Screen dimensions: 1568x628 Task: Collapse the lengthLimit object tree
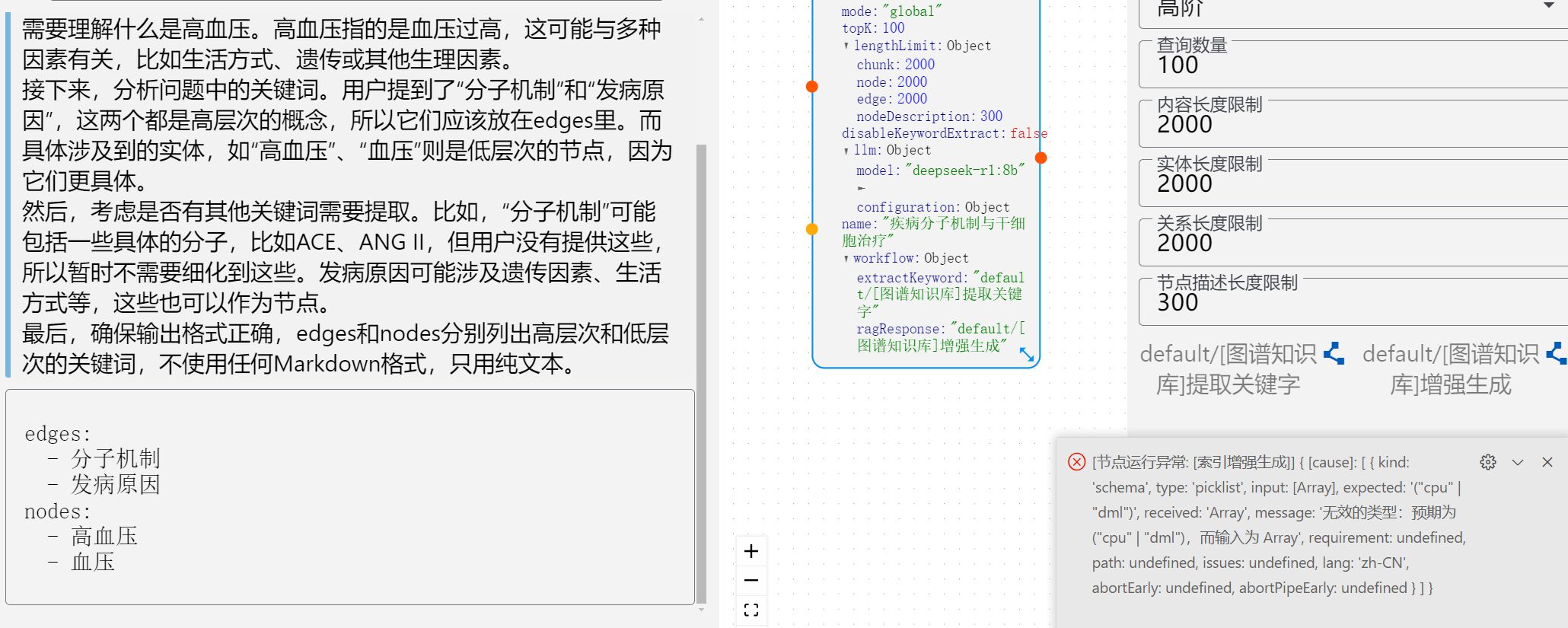click(846, 46)
